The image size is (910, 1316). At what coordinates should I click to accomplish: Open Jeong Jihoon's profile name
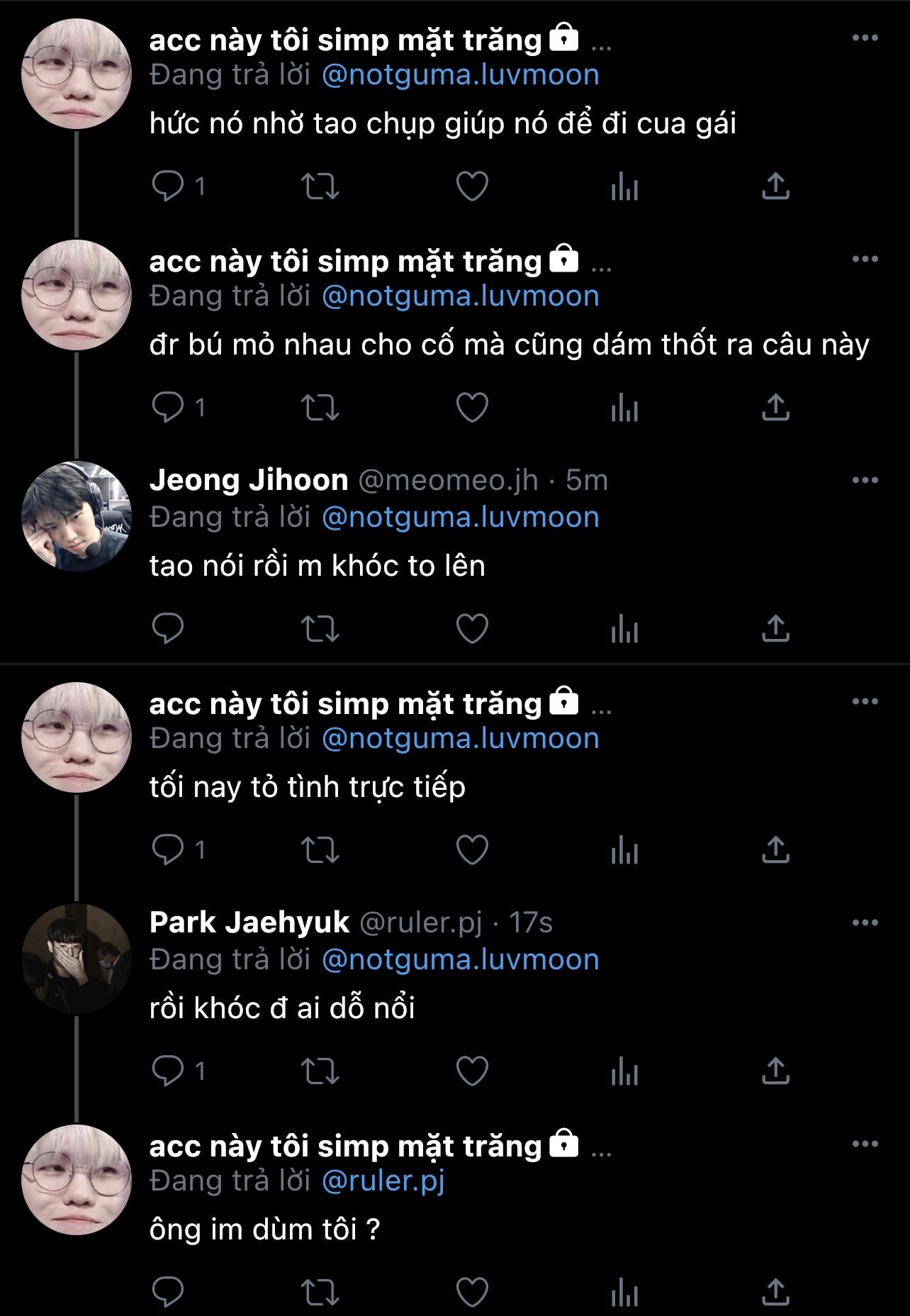(x=249, y=481)
